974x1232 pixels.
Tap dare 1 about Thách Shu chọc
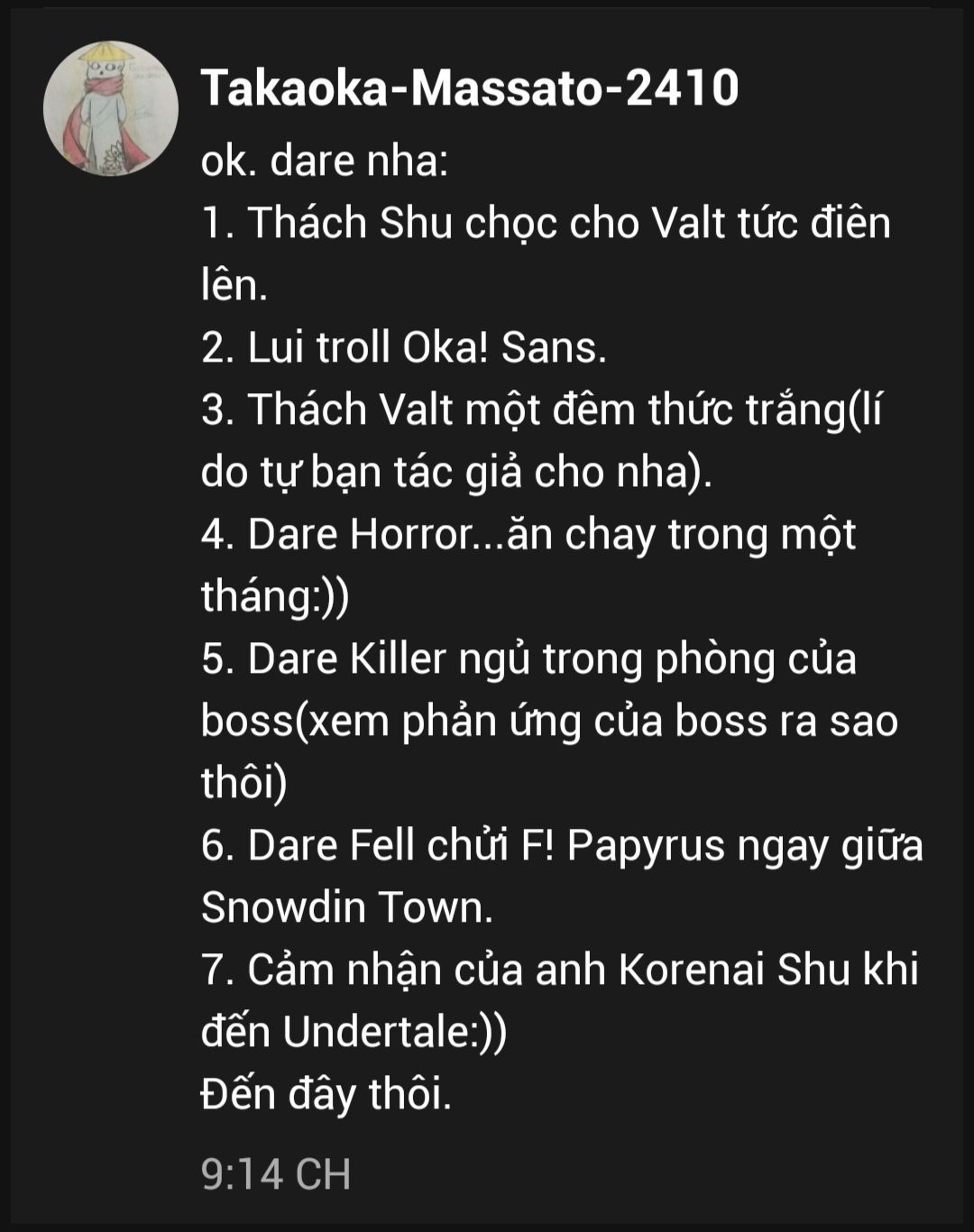[546, 223]
